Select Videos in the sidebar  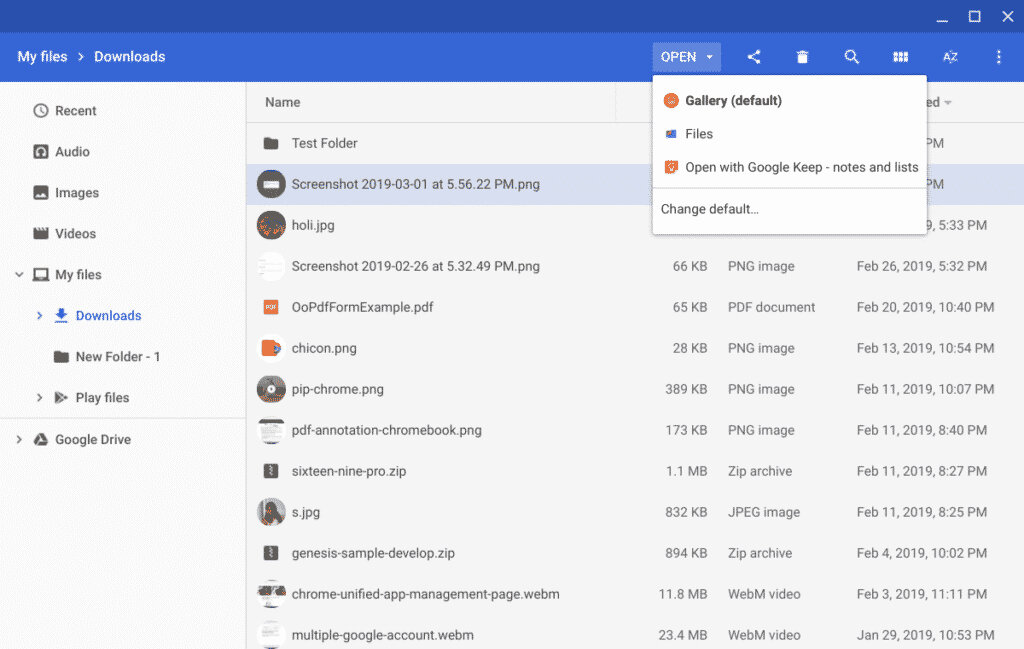(x=76, y=234)
